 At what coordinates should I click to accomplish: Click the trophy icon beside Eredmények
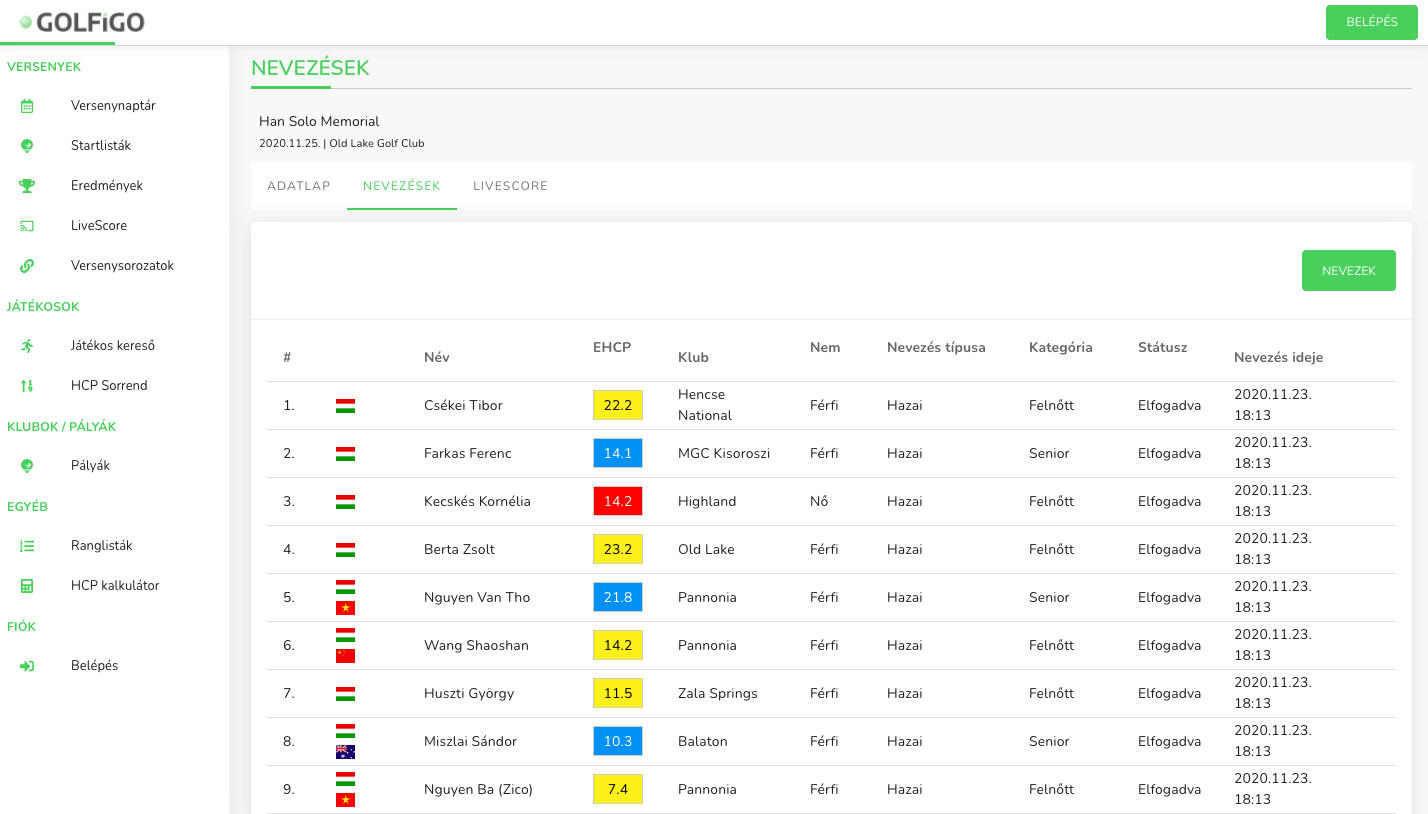point(27,186)
